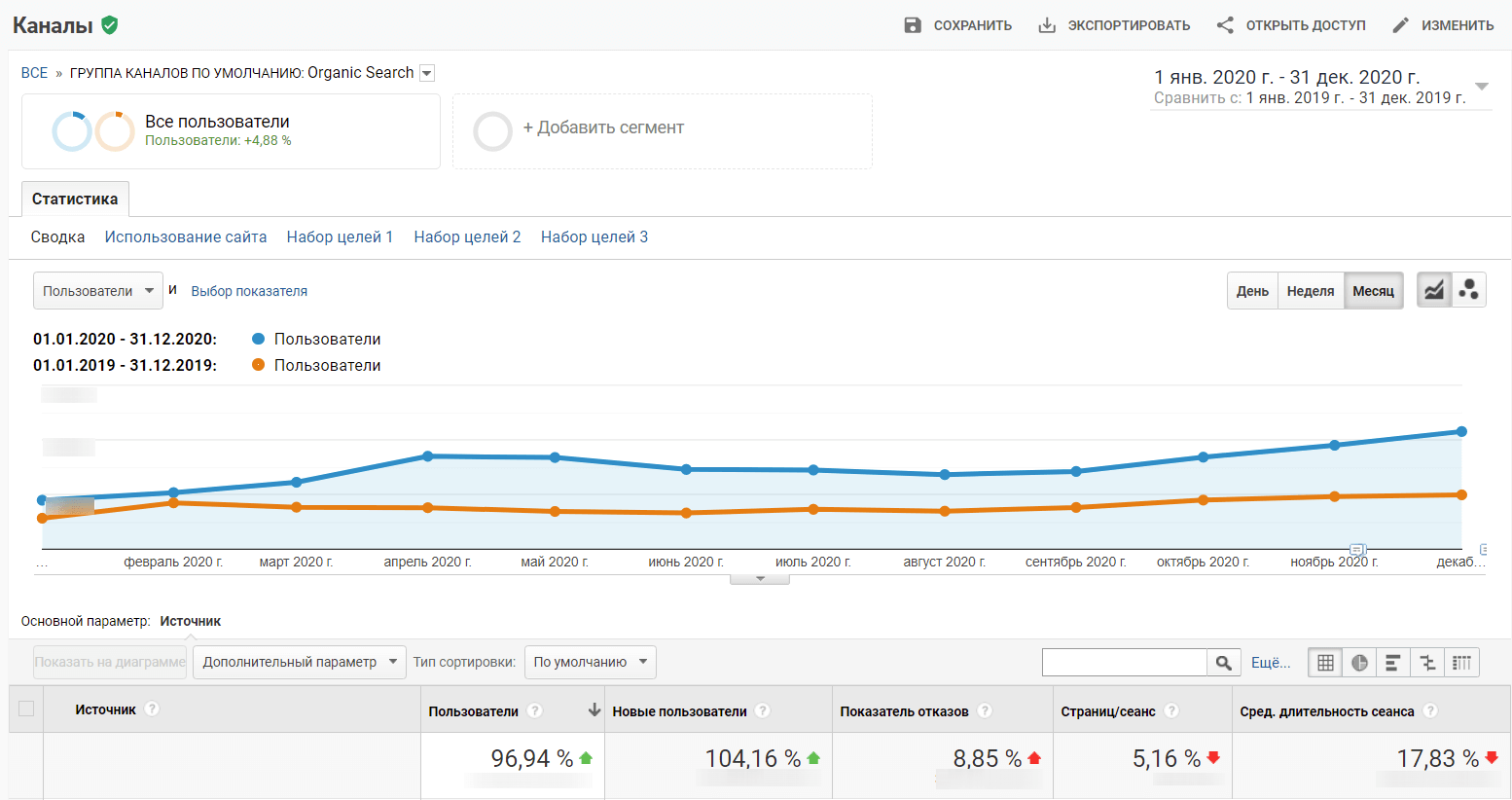This screenshot has width=1512, height=800.
Task: Select the data table grid view
Action: tap(1325, 663)
